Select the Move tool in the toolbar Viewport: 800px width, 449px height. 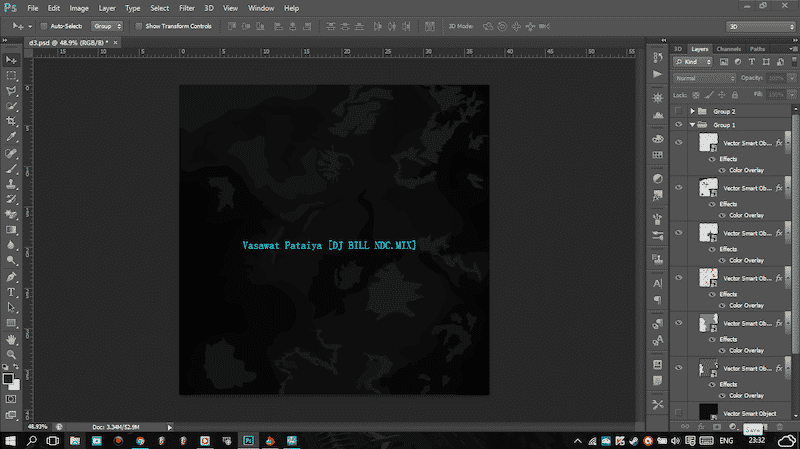(x=11, y=60)
